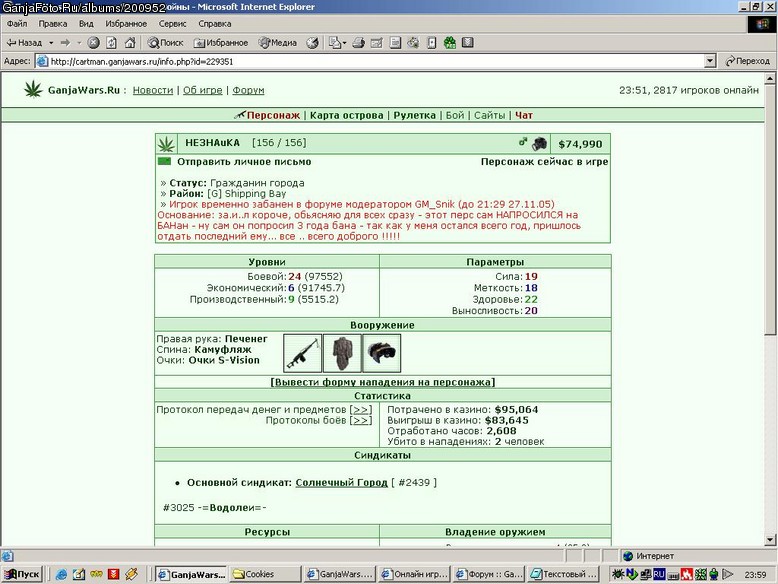778x584 pixels.
Task: Click the Камуфляж armor image
Action: pyautogui.click(x=342, y=353)
